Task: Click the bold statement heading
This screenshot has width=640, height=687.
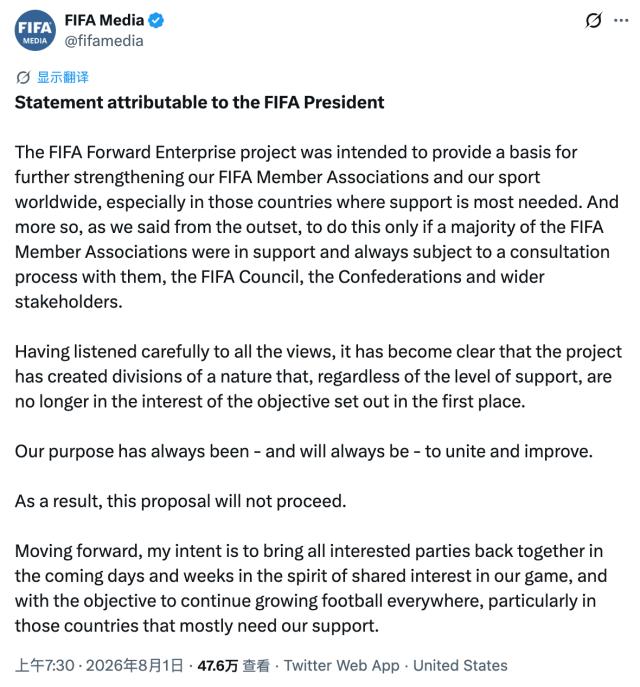Action: (199, 102)
